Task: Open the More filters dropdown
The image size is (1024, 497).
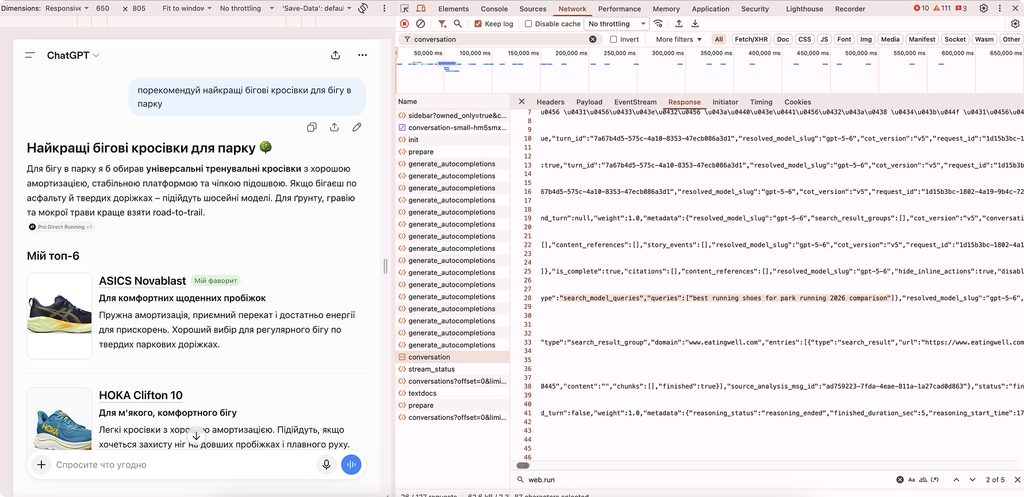Action: coord(679,39)
